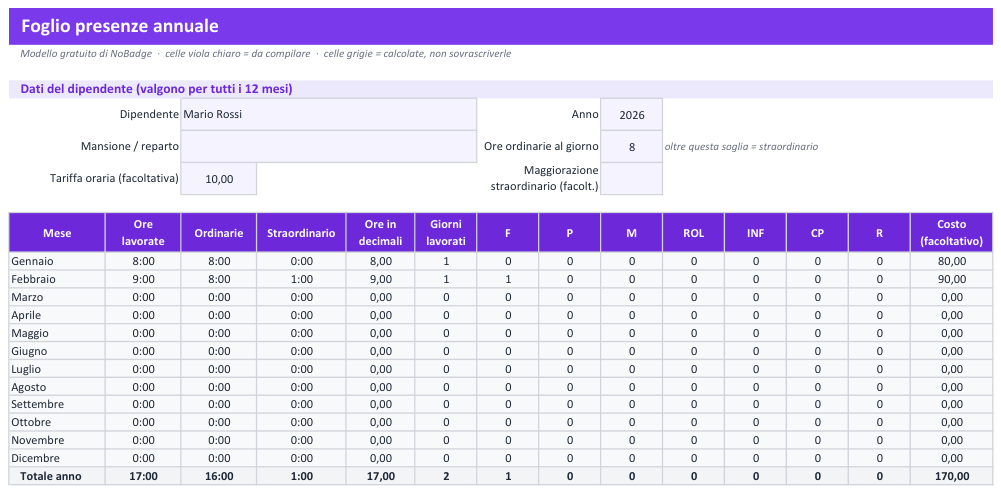Click the Totale anno Costo cell 170,00

[x=951, y=476]
